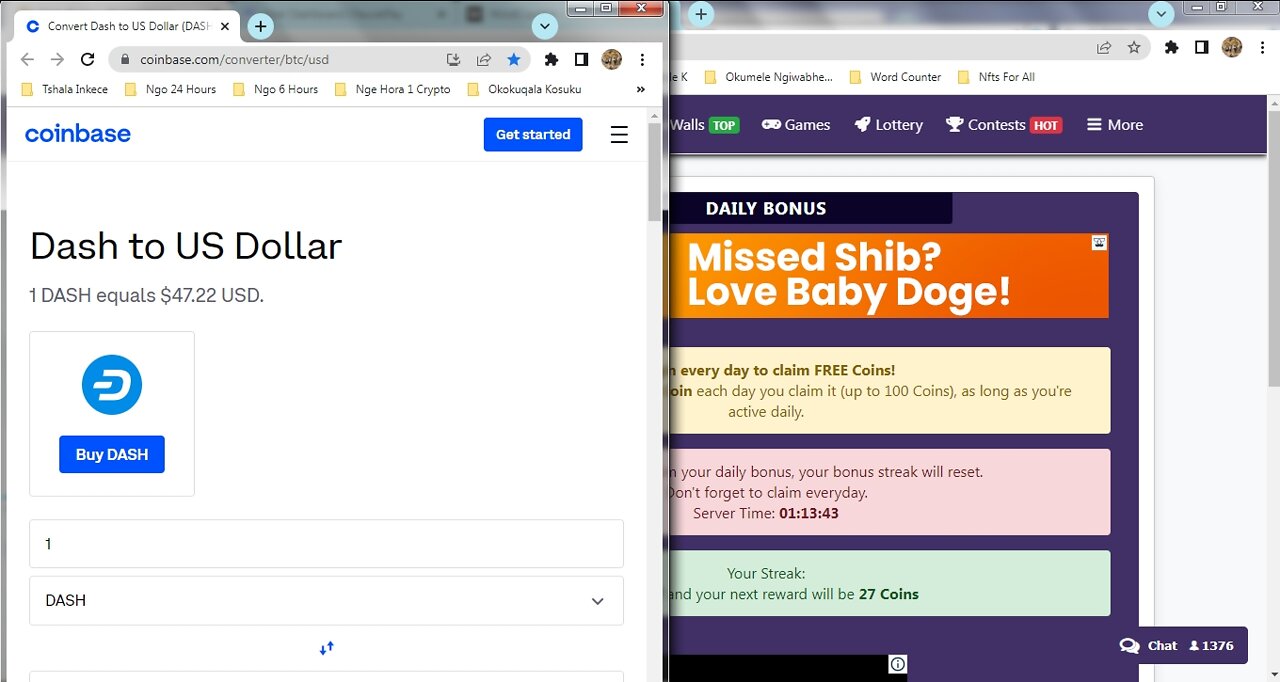Open the three-dot menu in right window
Viewport: 1280px width, 682px height.
coord(1262,47)
